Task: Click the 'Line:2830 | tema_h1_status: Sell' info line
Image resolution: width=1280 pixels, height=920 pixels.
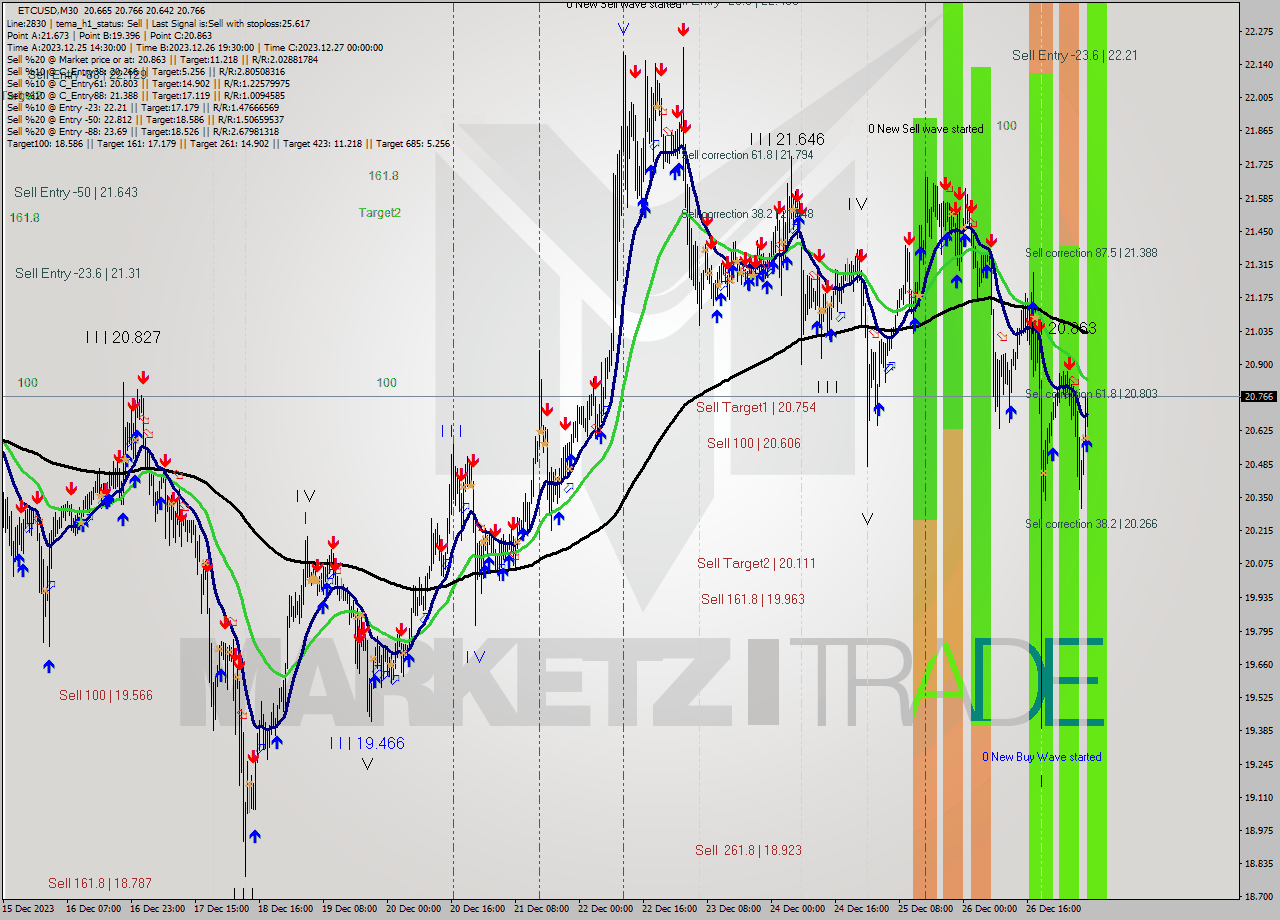Action: [x=158, y=23]
